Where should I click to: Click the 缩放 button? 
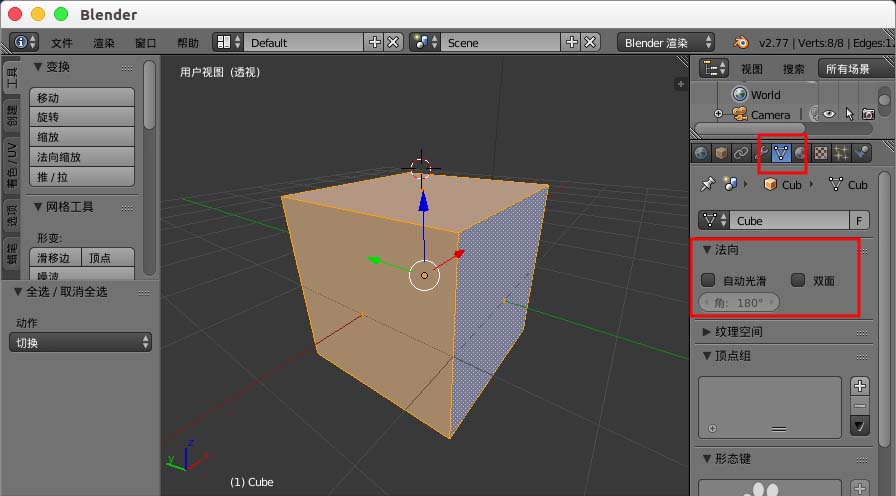coord(82,137)
